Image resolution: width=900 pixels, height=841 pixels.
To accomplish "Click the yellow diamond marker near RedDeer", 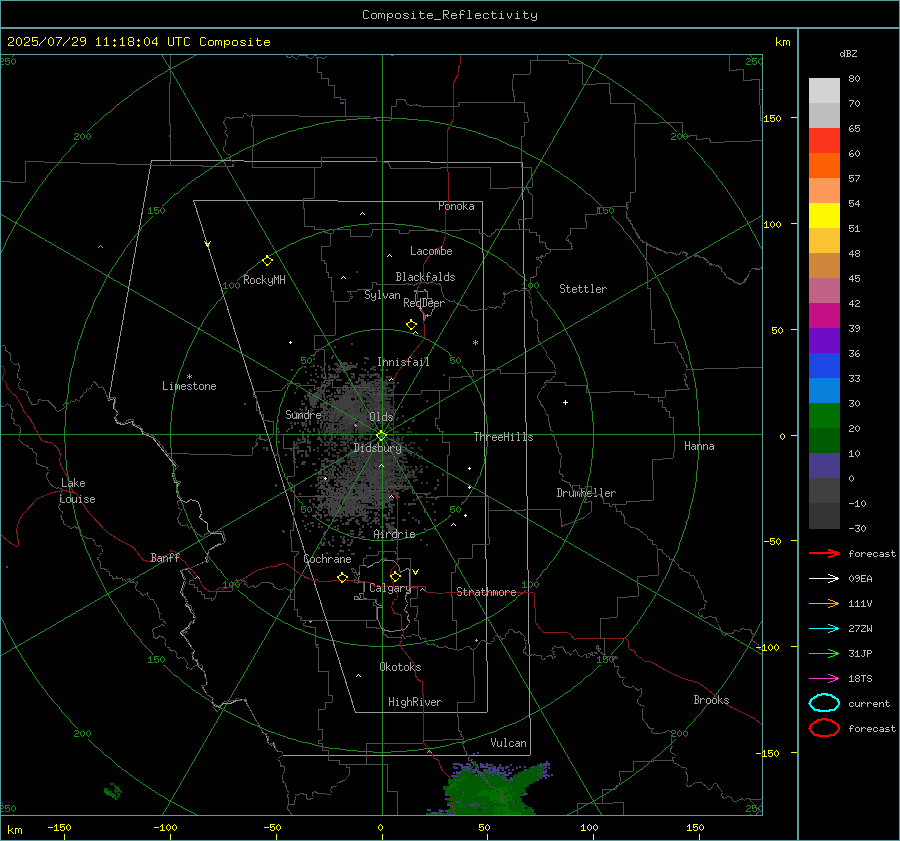I will (x=411, y=325).
